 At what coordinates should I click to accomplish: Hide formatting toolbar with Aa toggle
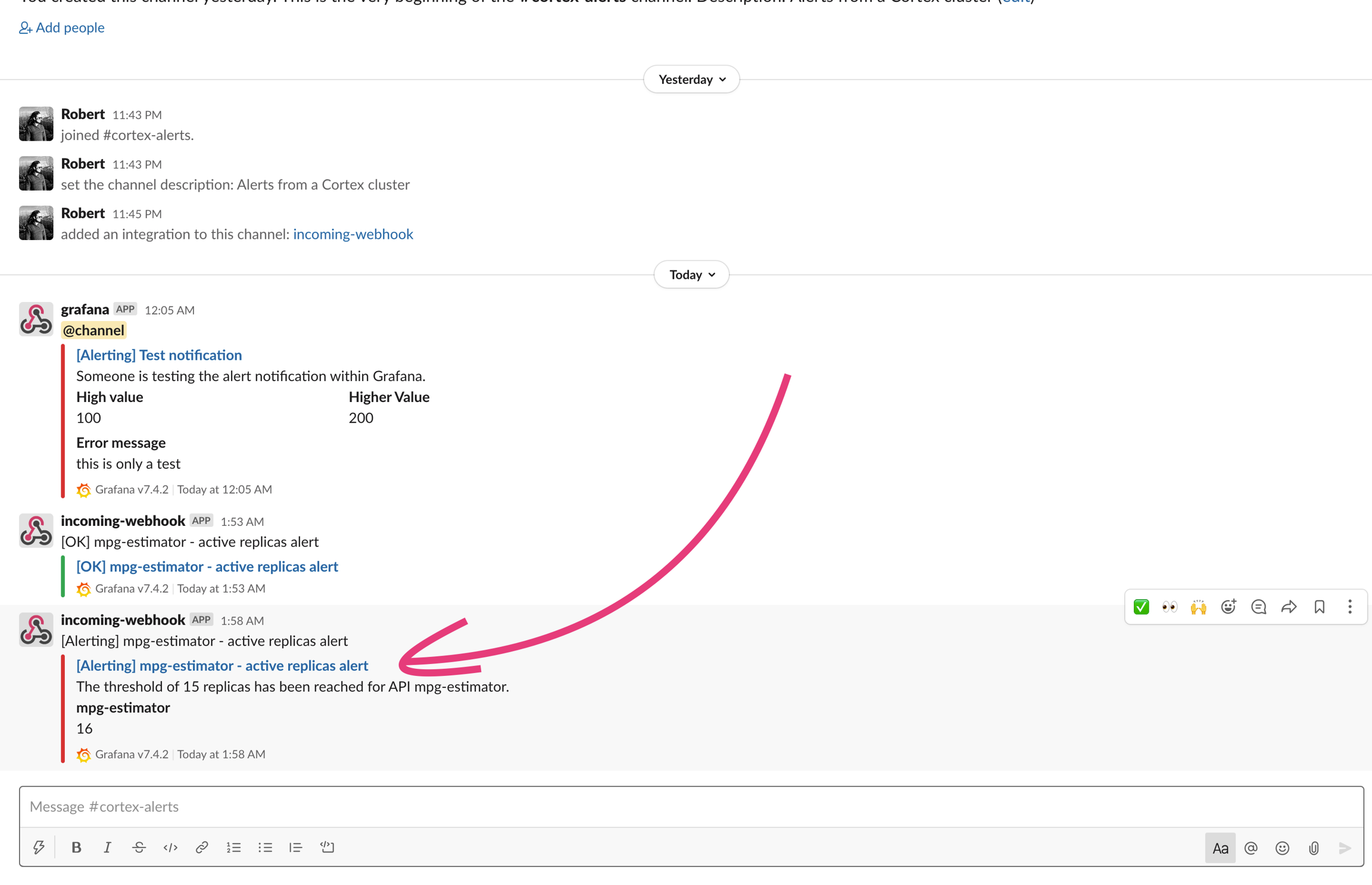[x=1220, y=847]
